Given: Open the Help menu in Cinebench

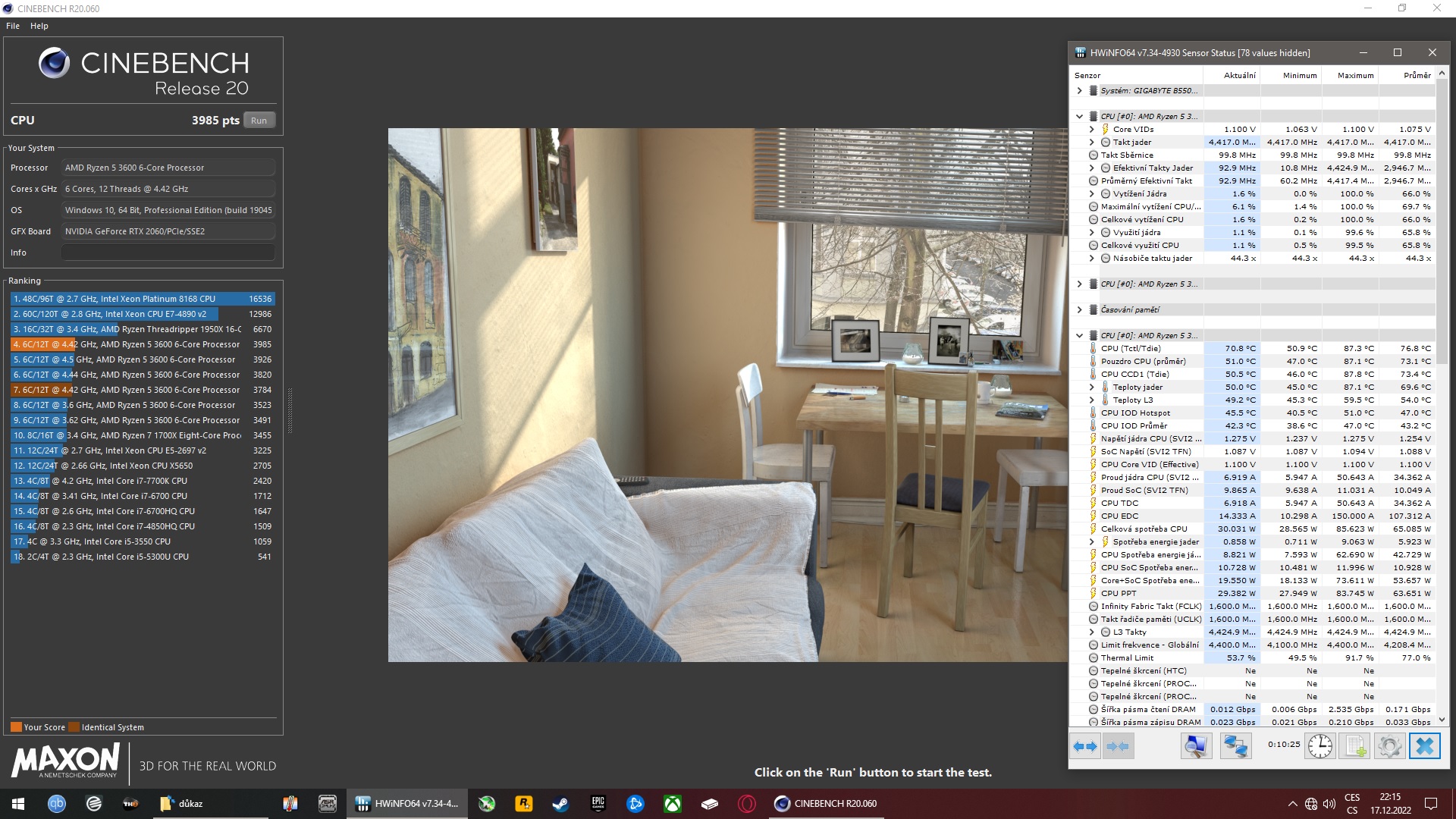Looking at the screenshot, I should [x=39, y=26].
